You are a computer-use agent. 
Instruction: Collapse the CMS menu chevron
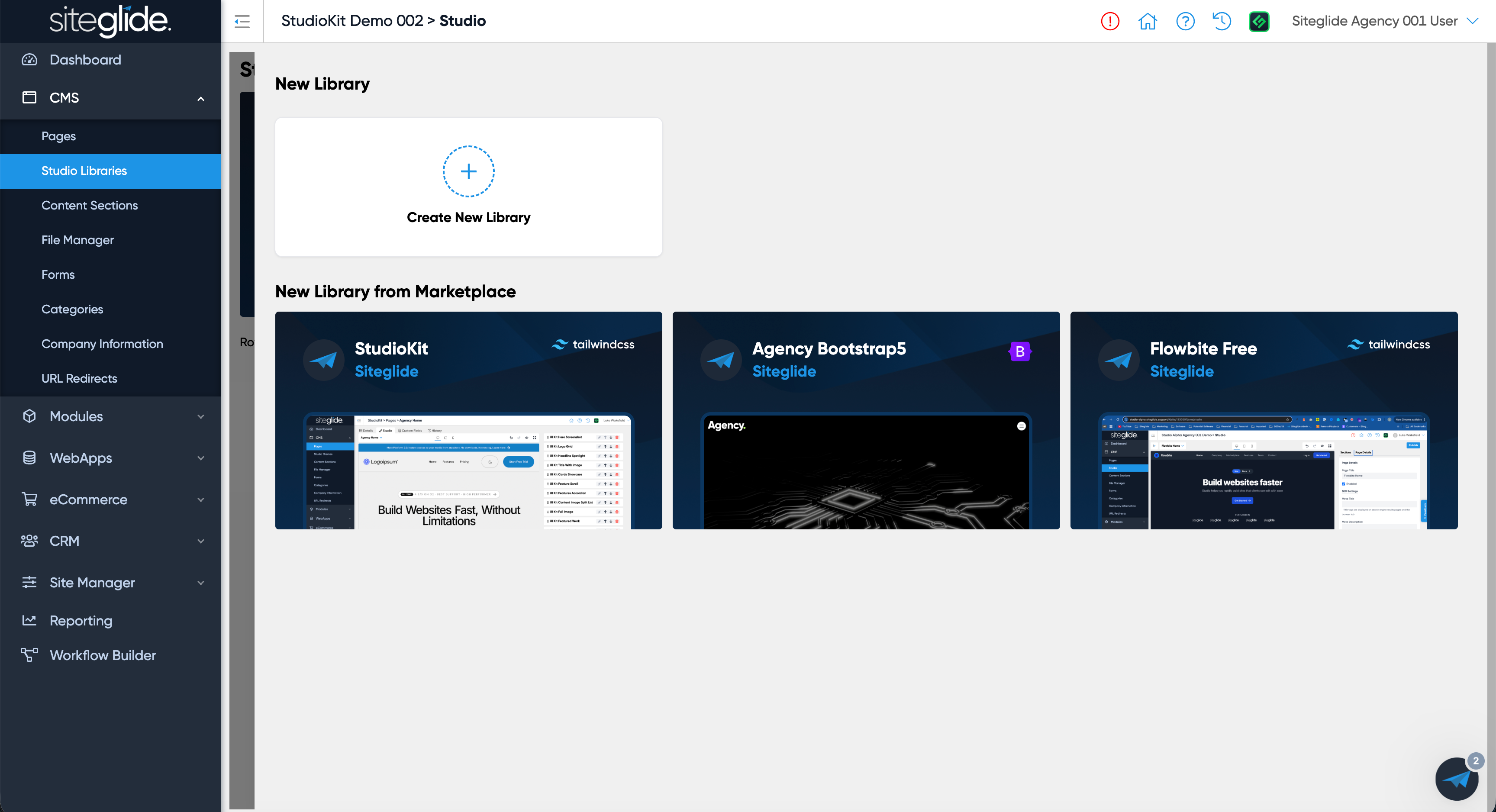(x=201, y=98)
